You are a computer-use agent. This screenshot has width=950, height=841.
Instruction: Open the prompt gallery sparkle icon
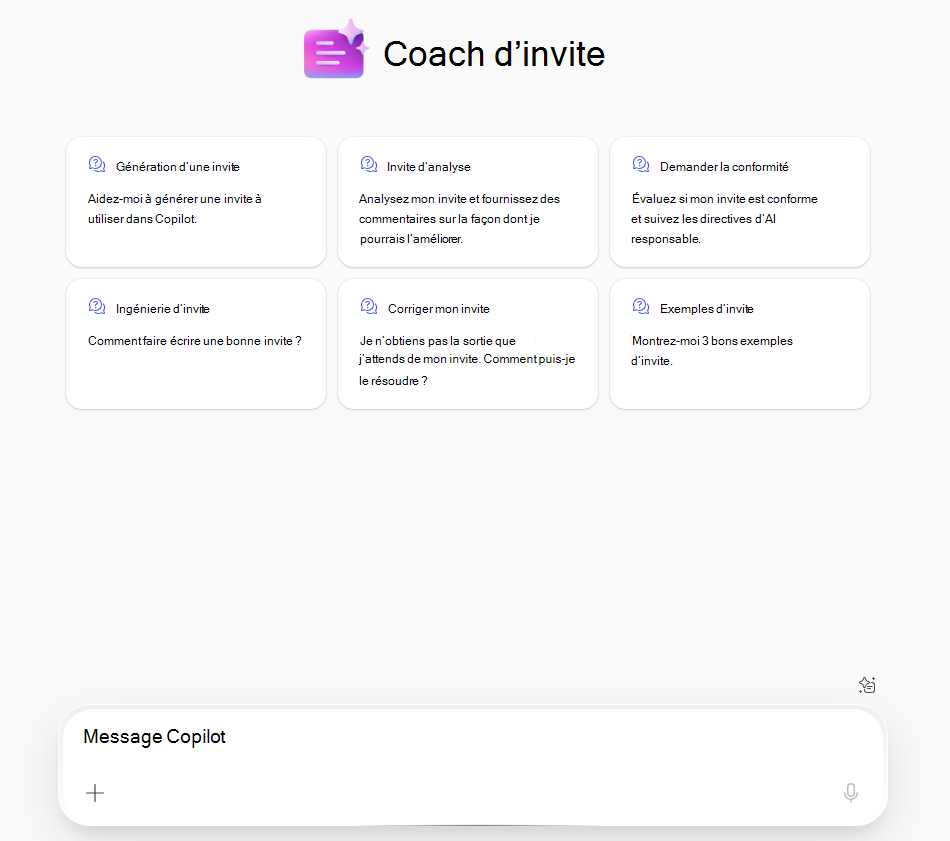pyautogui.click(x=867, y=685)
